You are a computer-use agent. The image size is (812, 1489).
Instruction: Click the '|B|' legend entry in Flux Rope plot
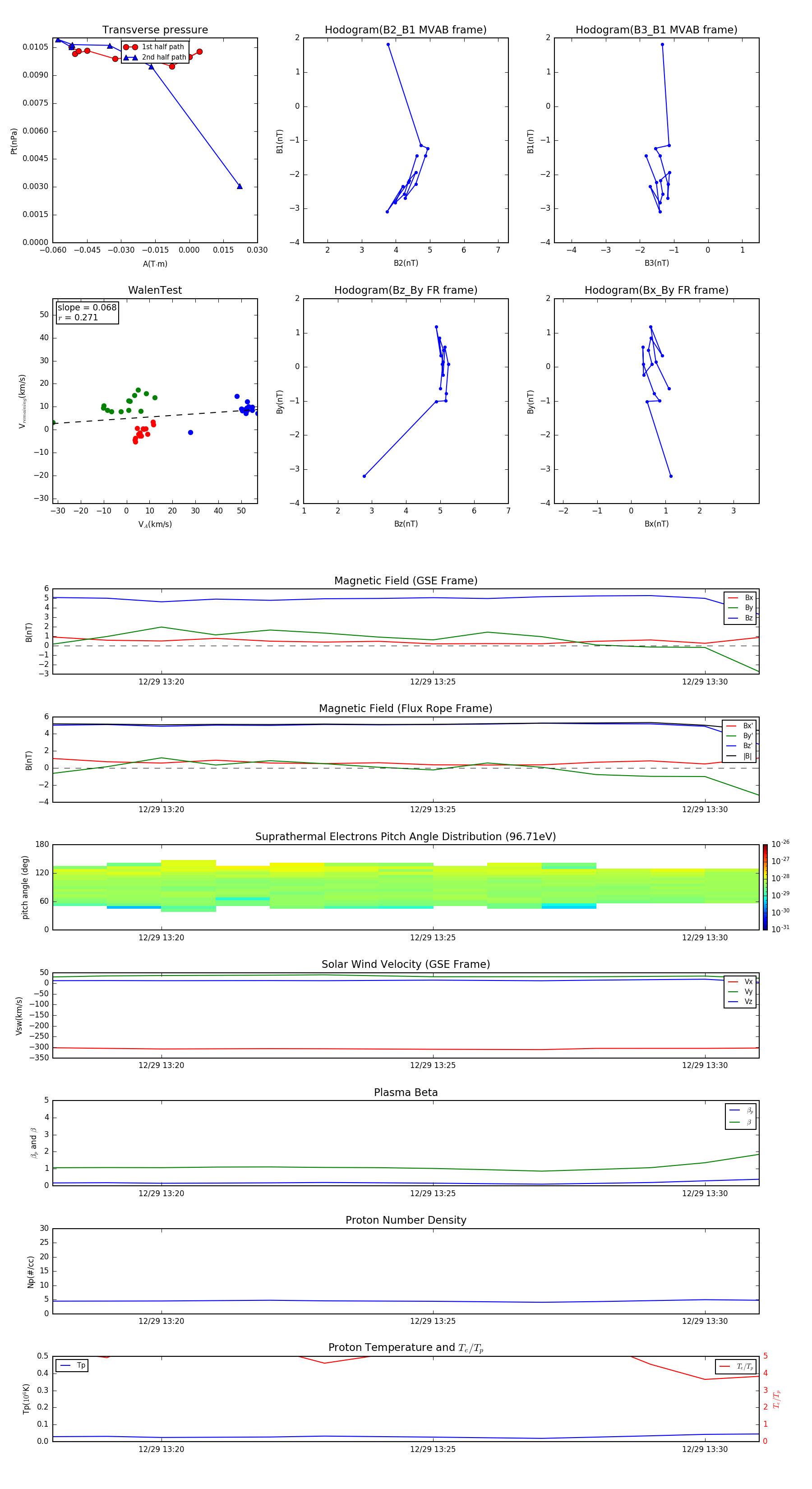tap(739, 757)
